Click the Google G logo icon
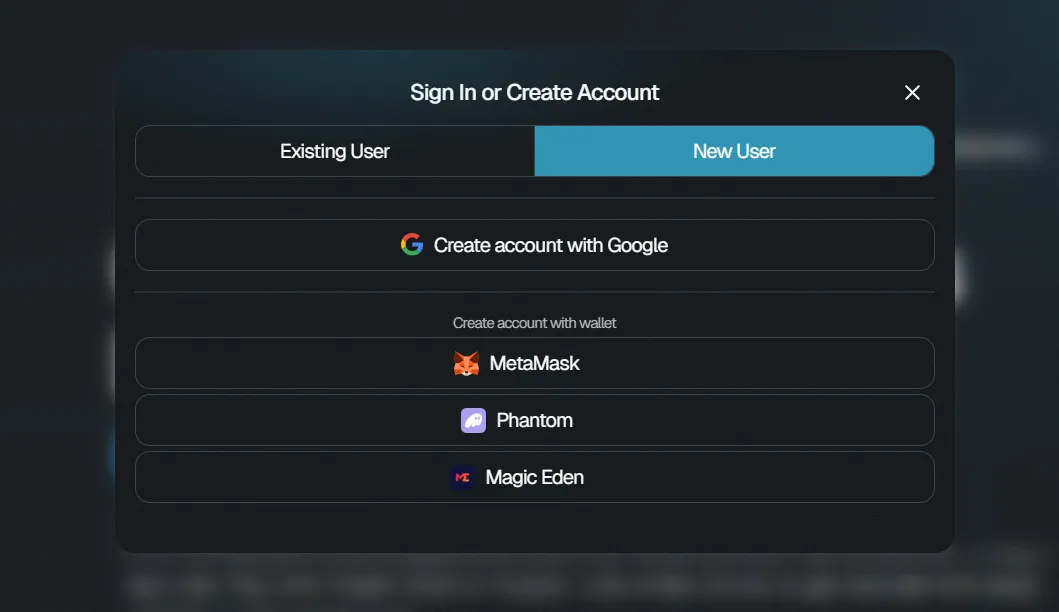Image resolution: width=1059 pixels, height=612 pixels. point(412,245)
